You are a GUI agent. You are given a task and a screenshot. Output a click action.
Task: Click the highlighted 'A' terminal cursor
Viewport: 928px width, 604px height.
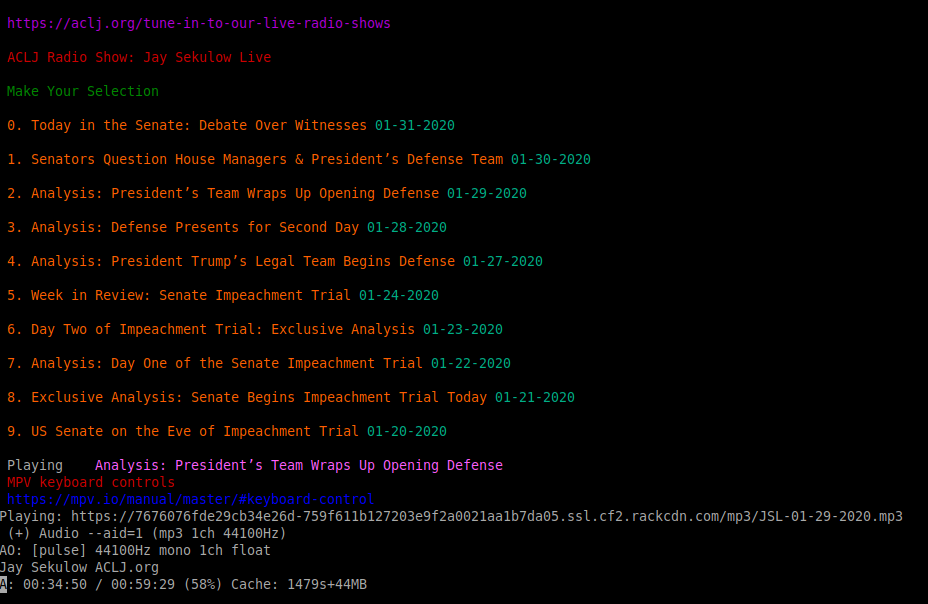click(x=4, y=584)
